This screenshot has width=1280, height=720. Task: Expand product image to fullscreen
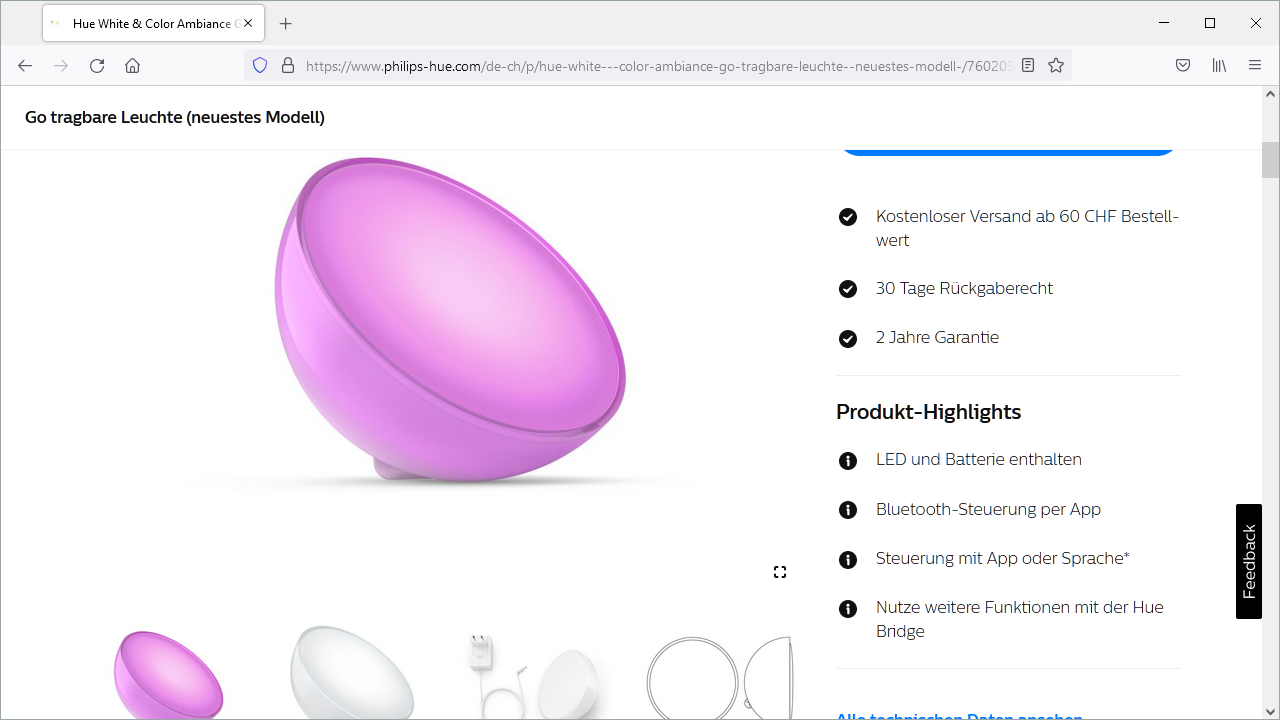tap(780, 572)
